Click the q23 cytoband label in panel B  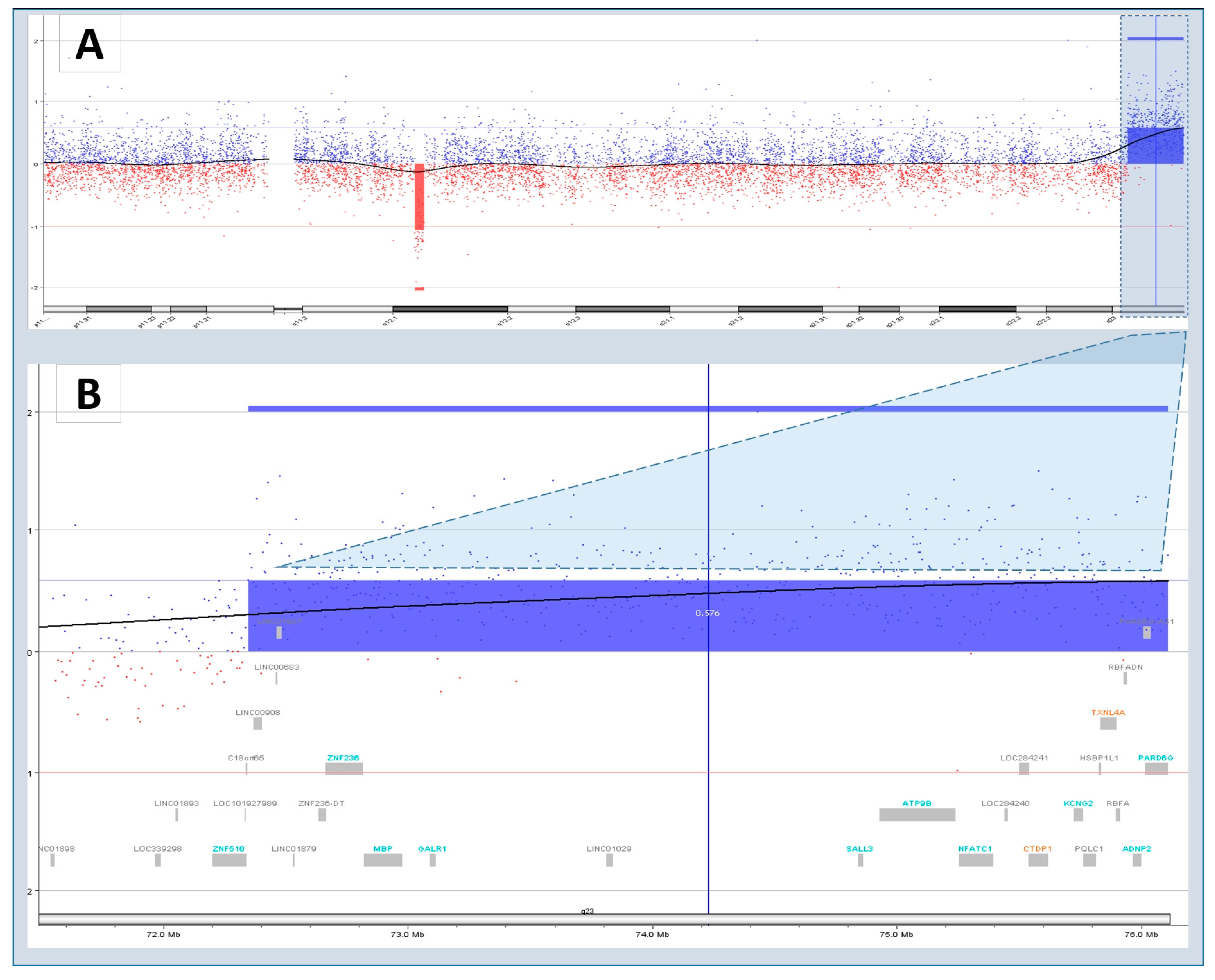[x=587, y=911]
